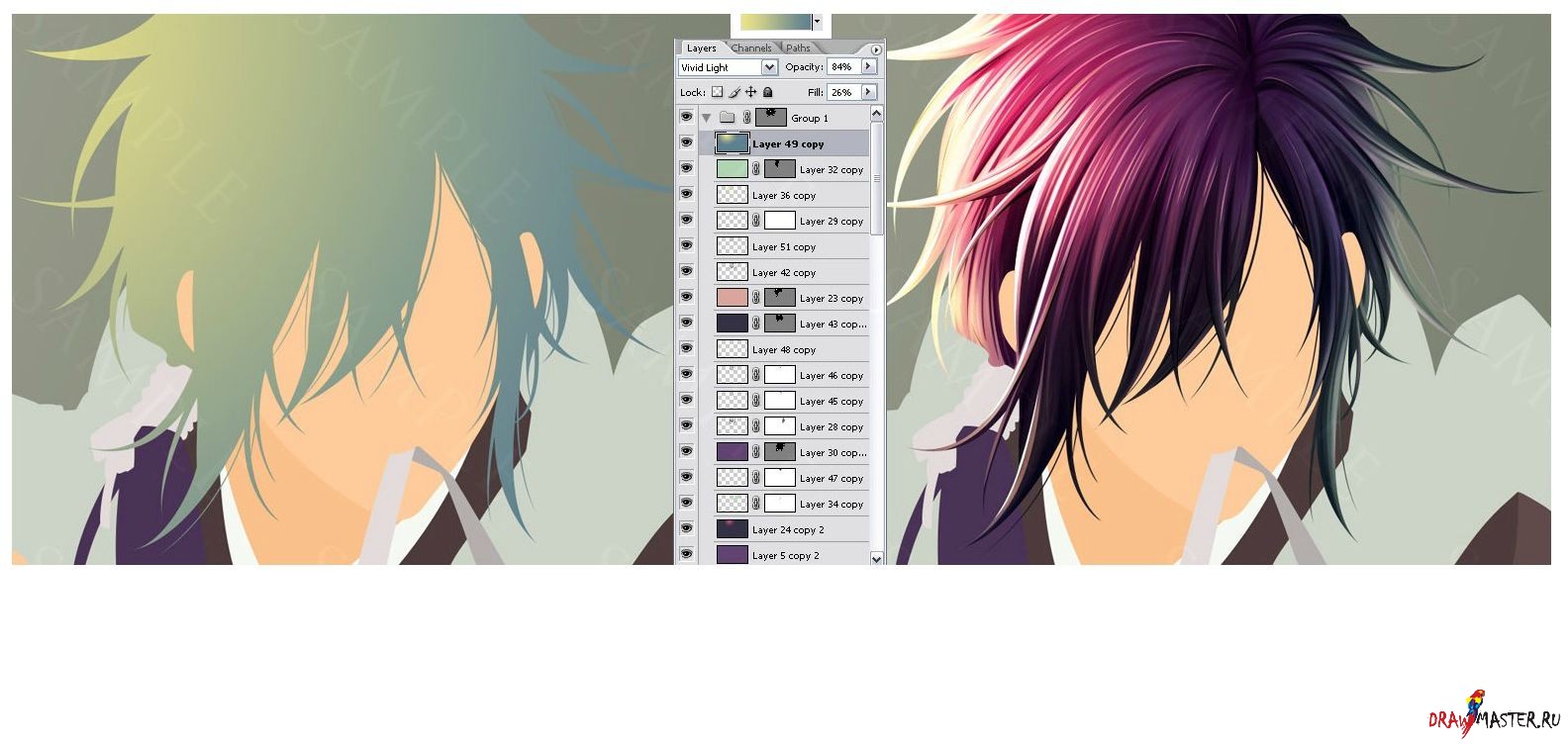This screenshot has width=1568, height=746.
Task: Select Layer 29 copy white mask thumbnail
Action: point(780,221)
